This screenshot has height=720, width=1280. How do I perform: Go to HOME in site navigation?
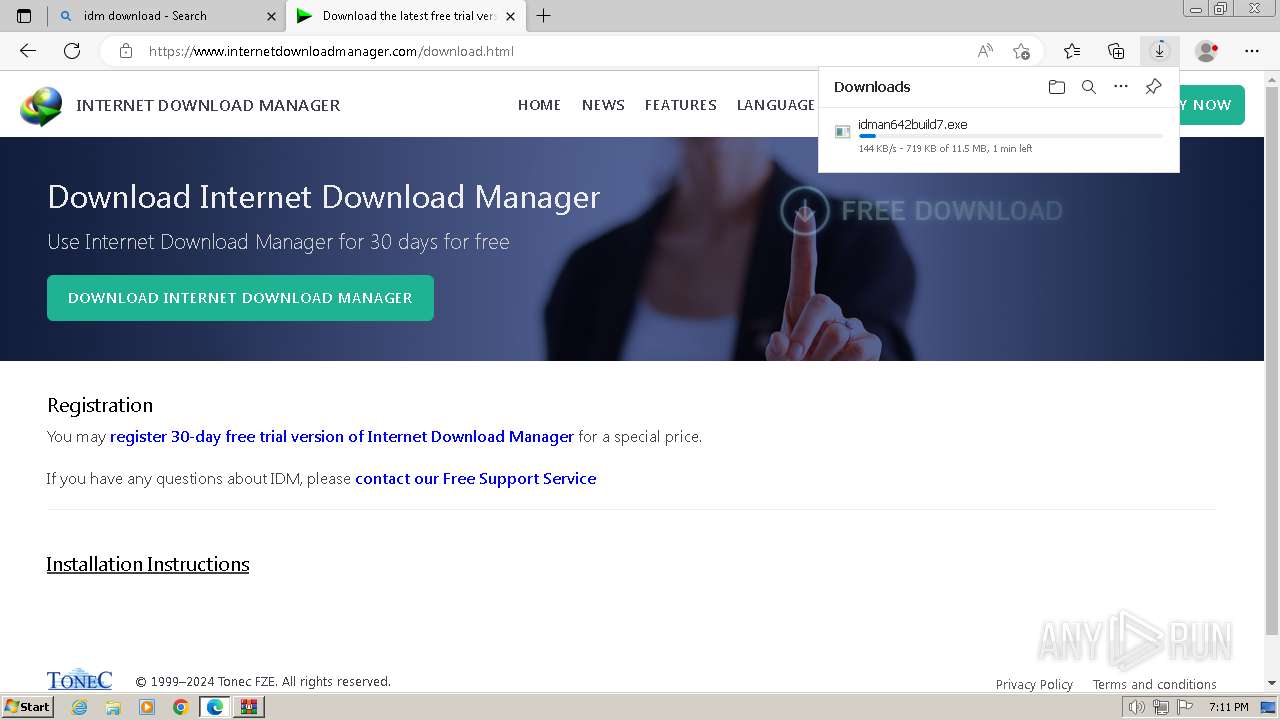[539, 105]
